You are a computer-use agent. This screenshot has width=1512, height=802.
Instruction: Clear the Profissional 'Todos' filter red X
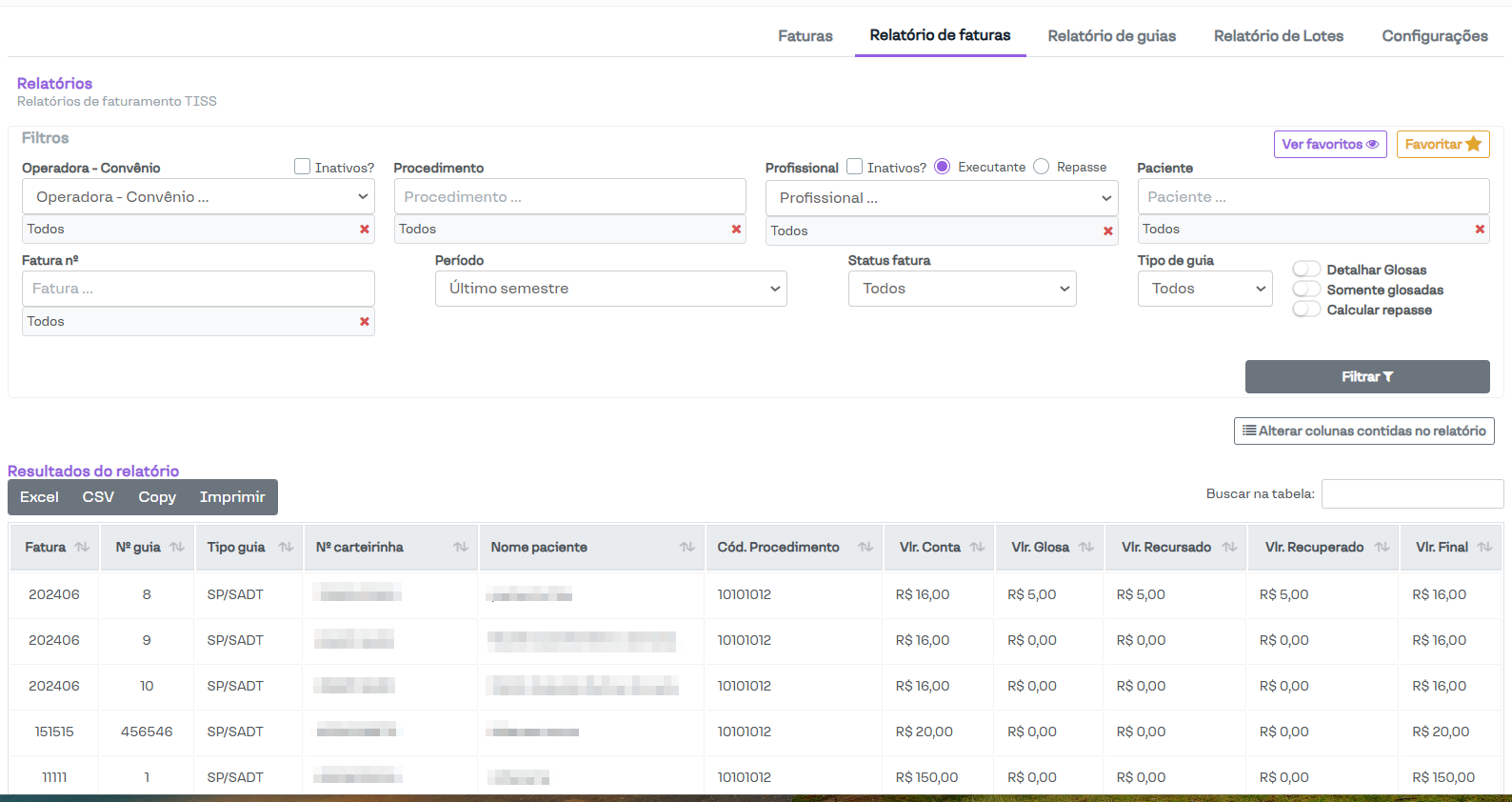tap(1107, 231)
